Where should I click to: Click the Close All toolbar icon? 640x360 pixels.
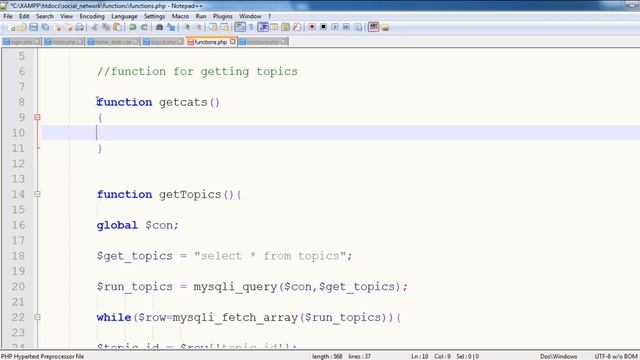[x=69, y=27]
